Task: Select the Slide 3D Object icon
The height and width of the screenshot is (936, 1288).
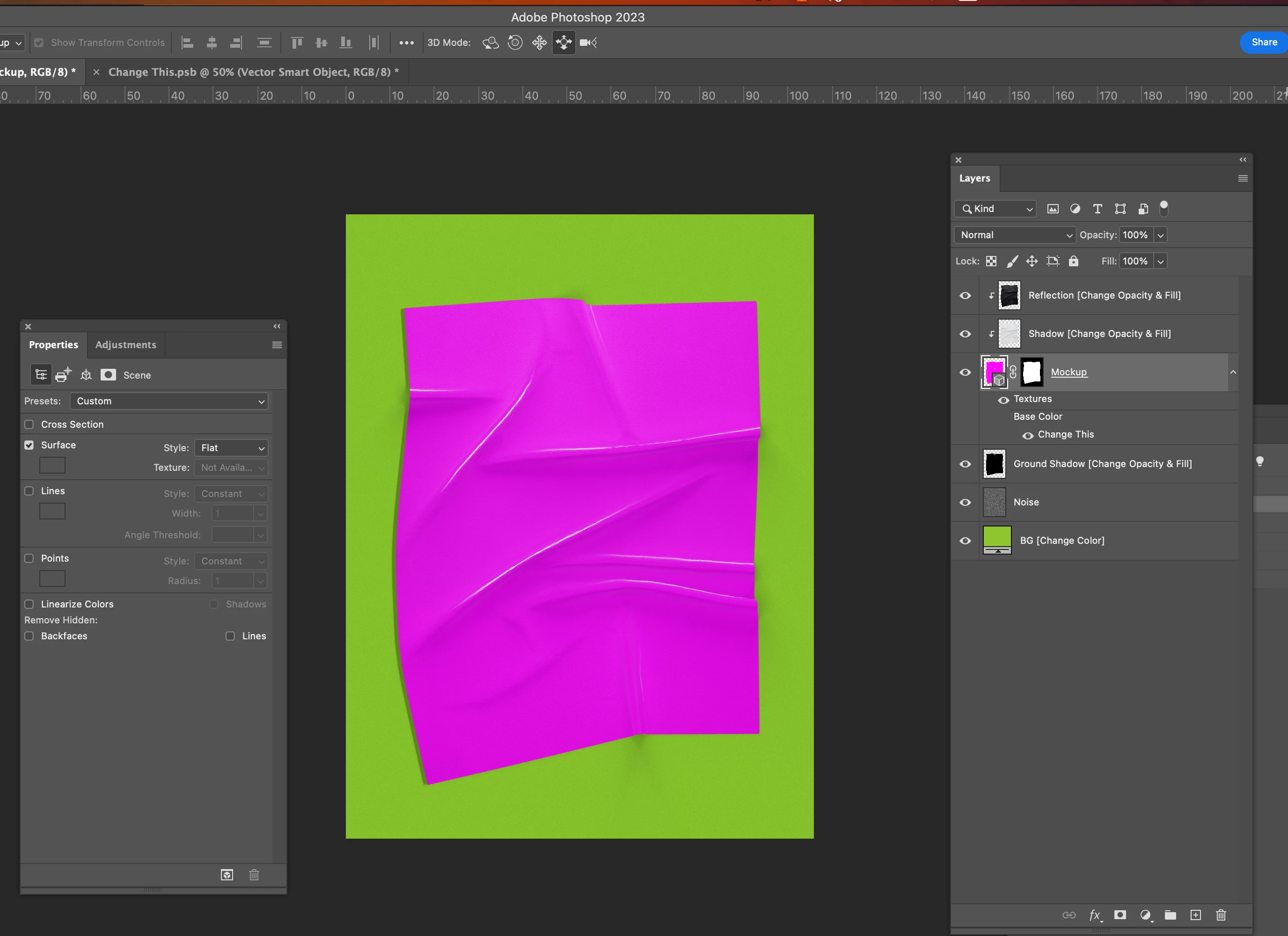Action: click(x=563, y=43)
